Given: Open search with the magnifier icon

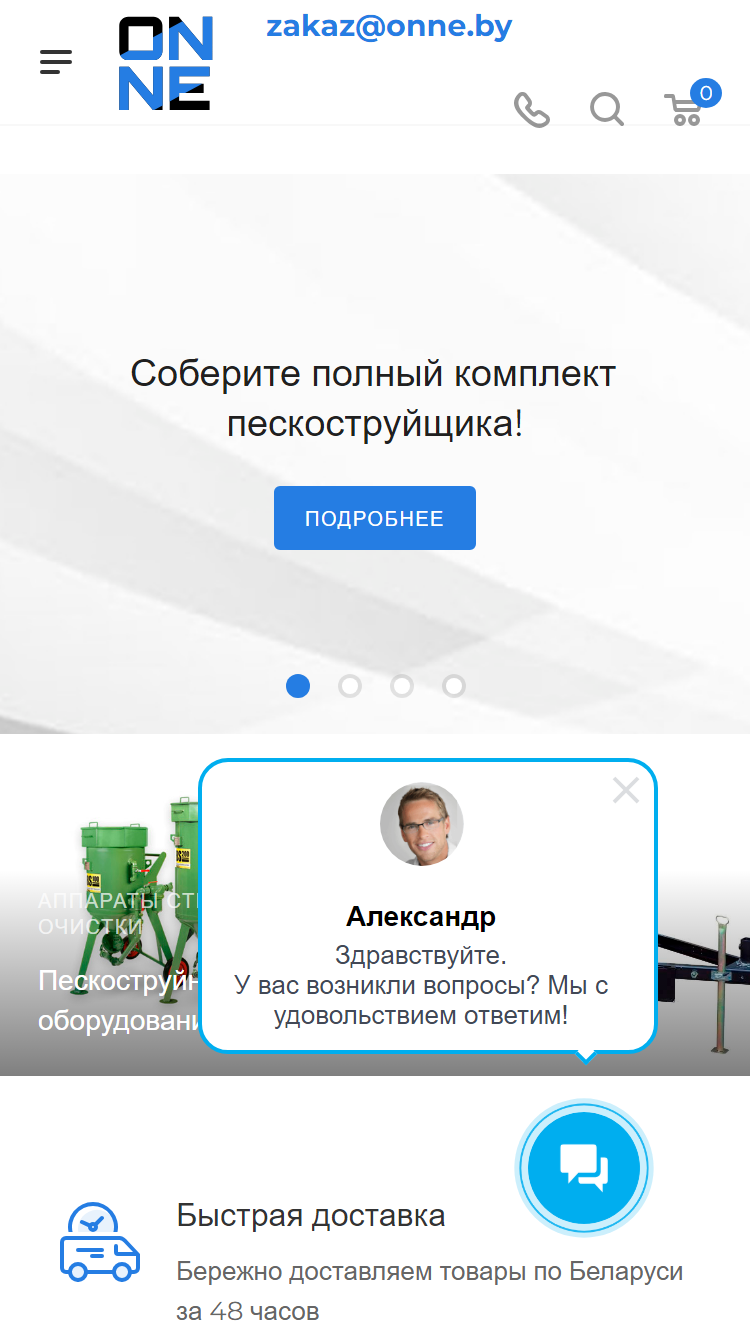Looking at the screenshot, I should 606,109.
